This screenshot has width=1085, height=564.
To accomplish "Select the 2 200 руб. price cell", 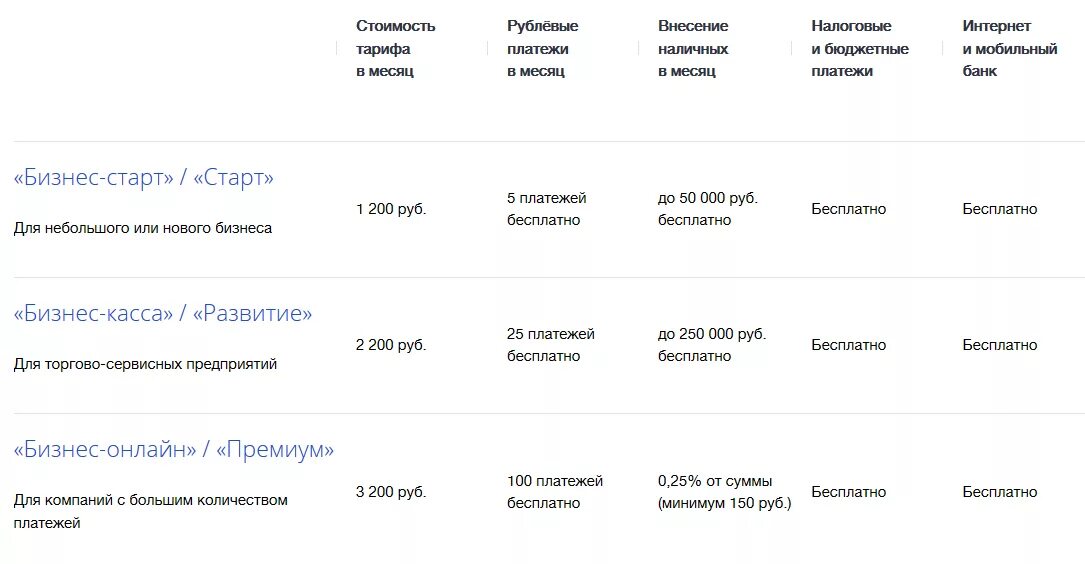I will pyautogui.click(x=391, y=345).
